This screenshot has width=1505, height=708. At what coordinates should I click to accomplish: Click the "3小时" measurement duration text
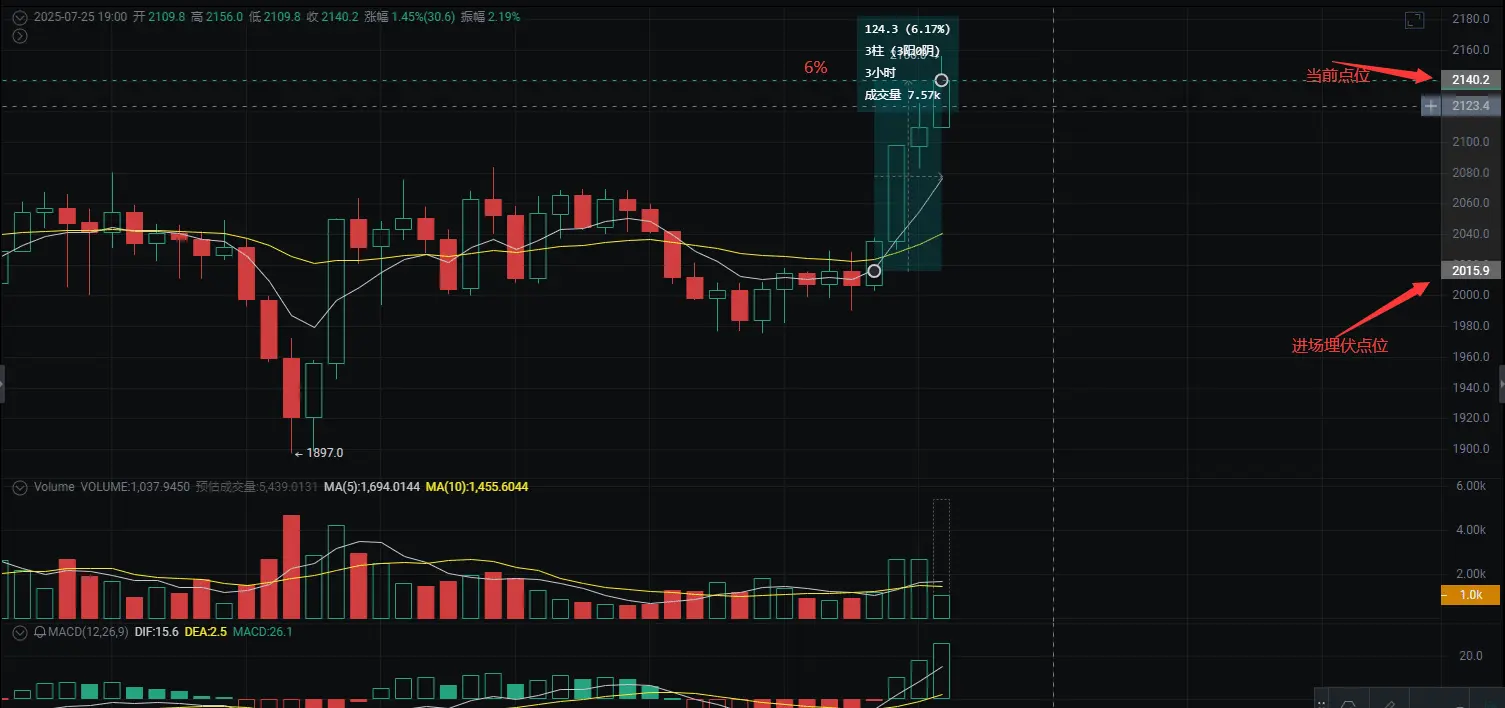[880, 73]
